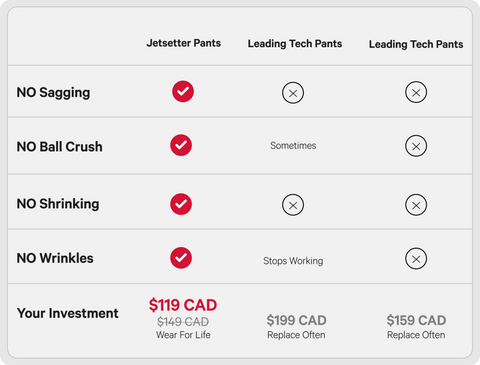The height and width of the screenshot is (365, 480).
Task: Click middle column X icon for NO Sagging
Action: [x=293, y=93]
